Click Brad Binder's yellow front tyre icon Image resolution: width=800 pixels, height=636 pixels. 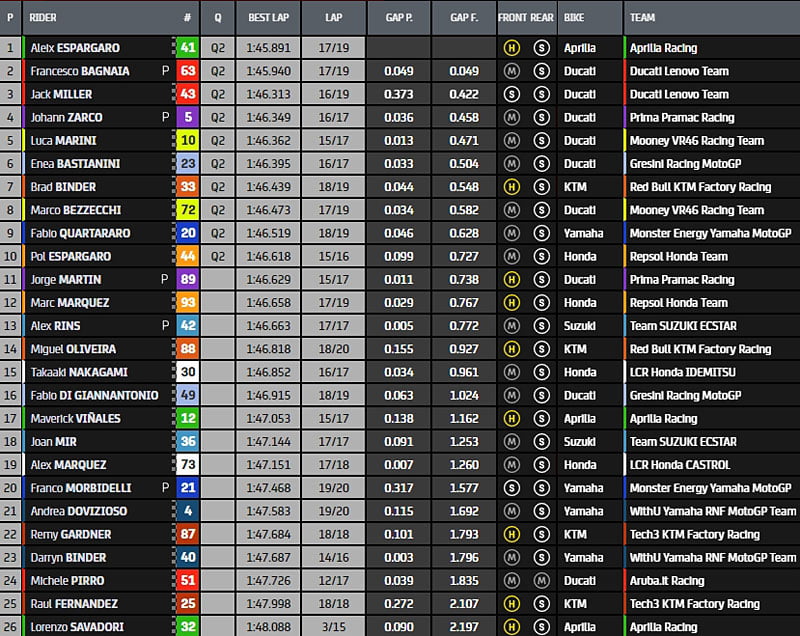click(511, 187)
